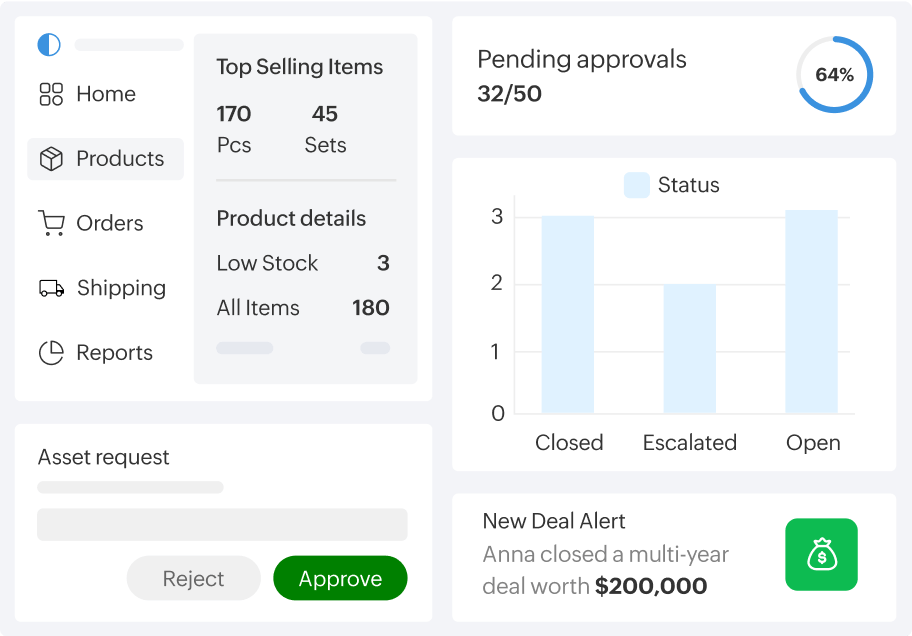
Task: Open Orders using the shopping cart icon
Action: point(52,222)
